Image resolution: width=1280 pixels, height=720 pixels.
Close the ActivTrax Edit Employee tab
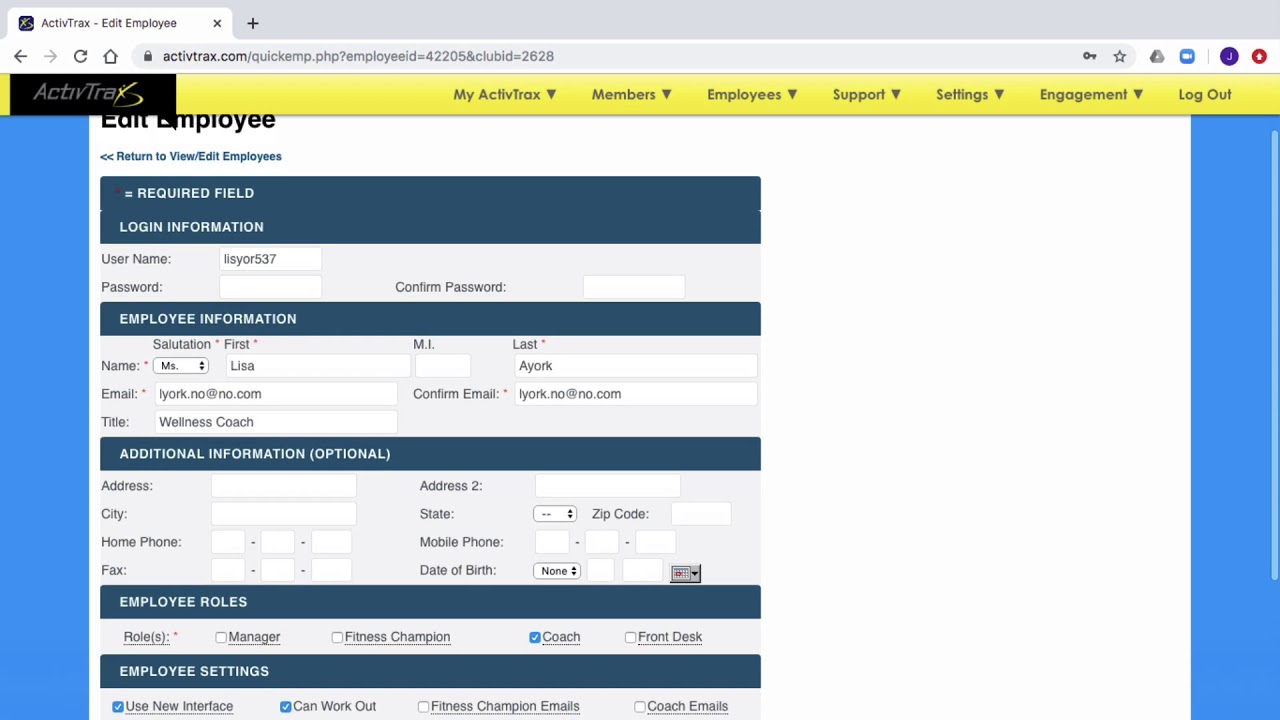(x=217, y=23)
